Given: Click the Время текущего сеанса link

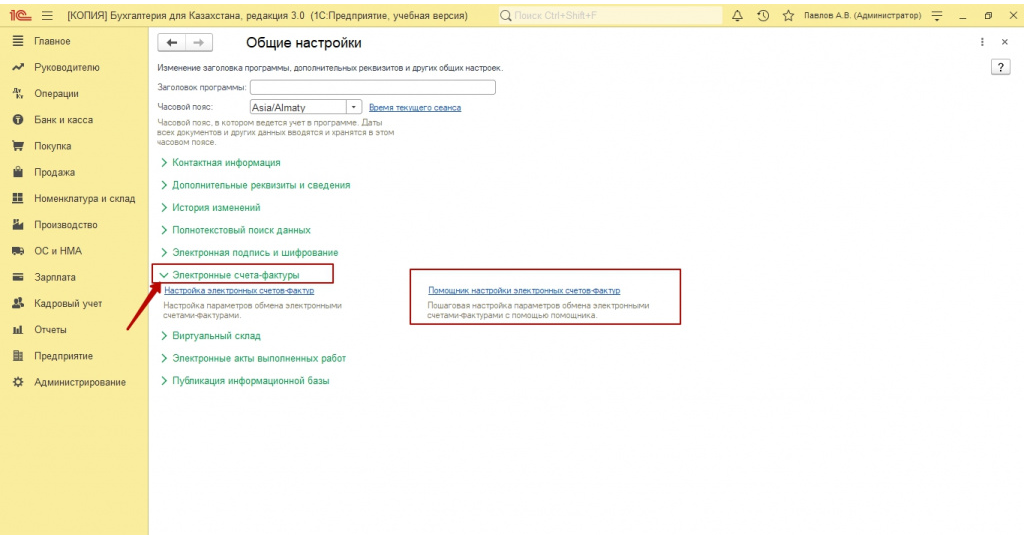Looking at the screenshot, I should tap(415, 108).
